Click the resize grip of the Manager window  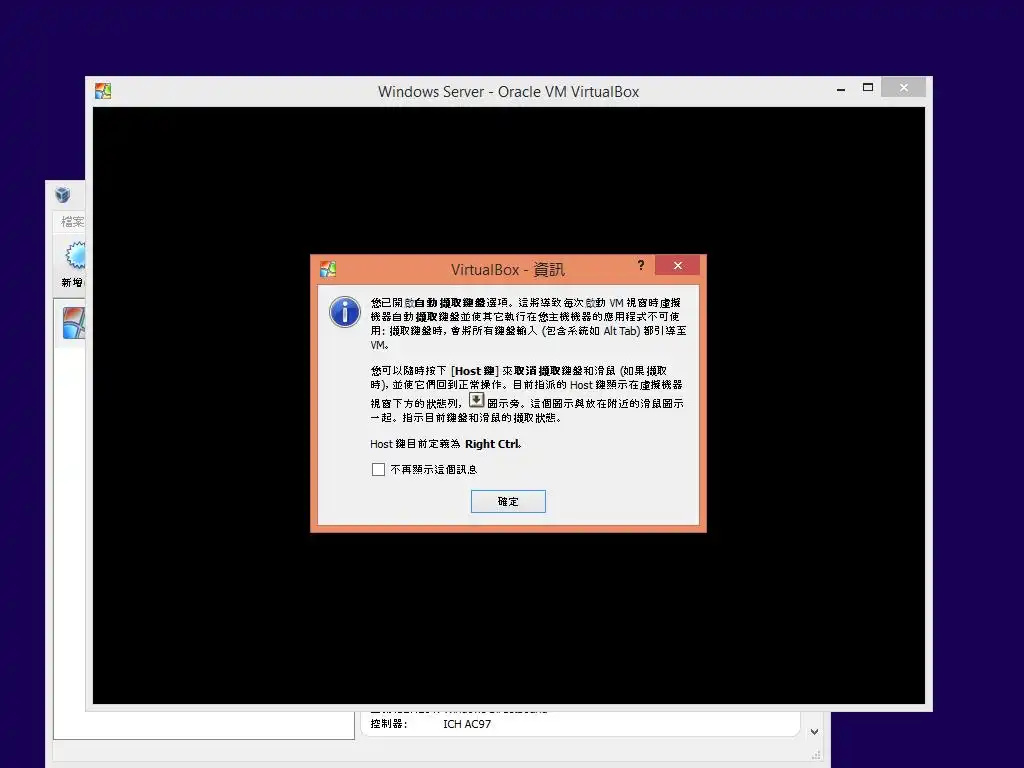pyautogui.click(x=816, y=755)
